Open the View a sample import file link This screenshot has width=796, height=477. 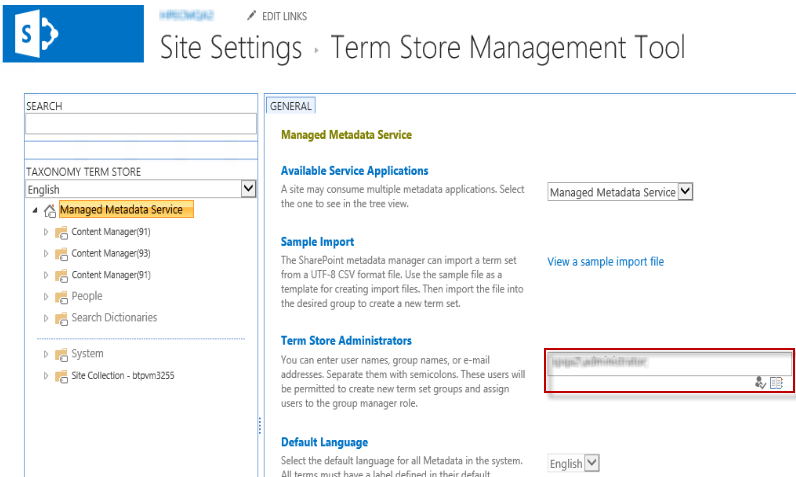click(x=605, y=262)
